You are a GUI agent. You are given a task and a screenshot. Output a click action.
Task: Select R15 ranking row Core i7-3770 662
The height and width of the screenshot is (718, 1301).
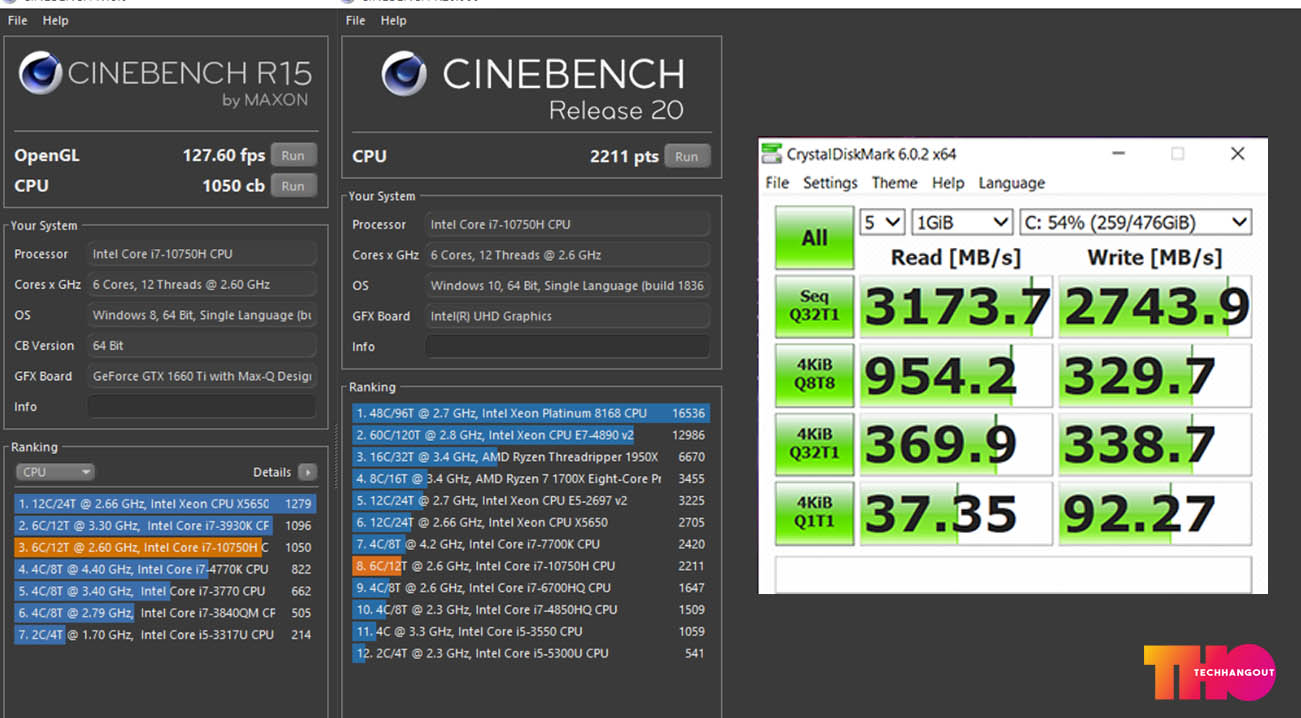[x=165, y=591]
